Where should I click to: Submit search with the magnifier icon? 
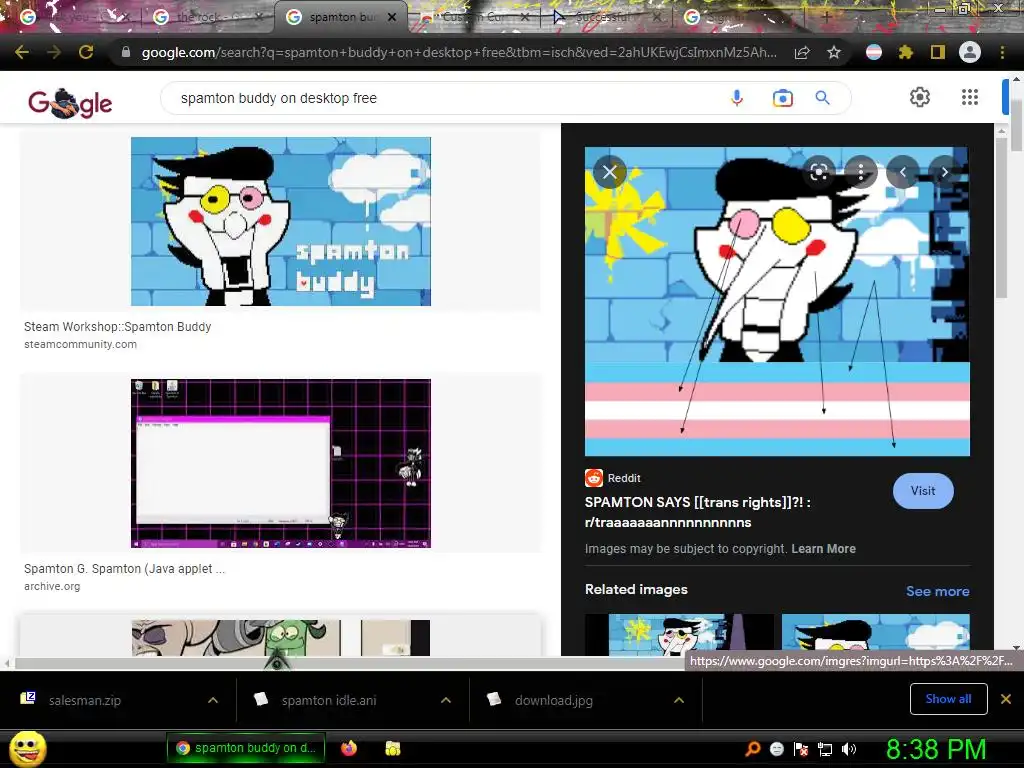[823, 98]
